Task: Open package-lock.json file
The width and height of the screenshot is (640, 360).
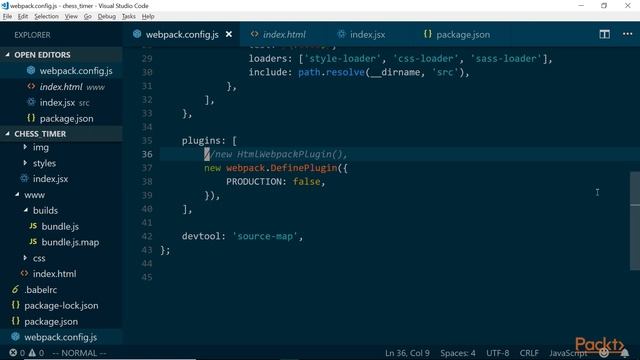Action: click(61, 305)
